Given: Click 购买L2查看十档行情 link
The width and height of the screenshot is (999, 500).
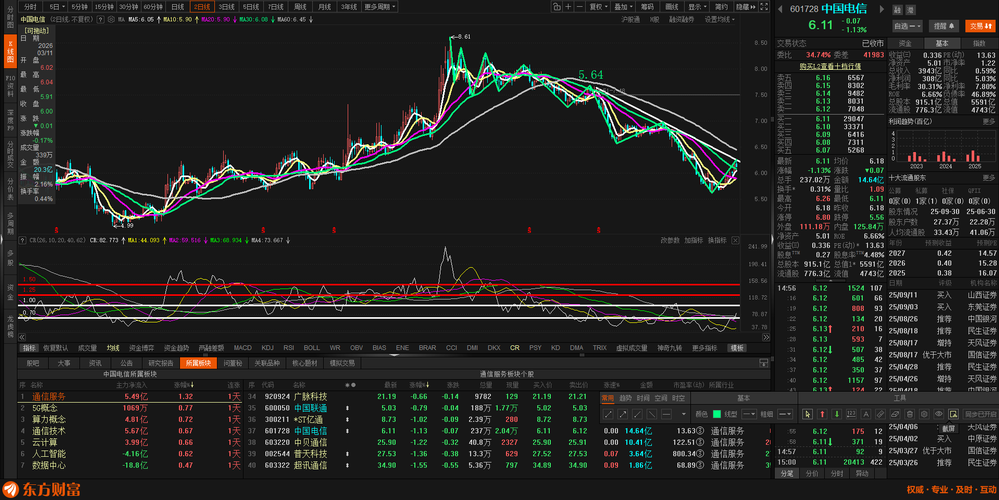Looking at the screenshot, I should [830, 66].
